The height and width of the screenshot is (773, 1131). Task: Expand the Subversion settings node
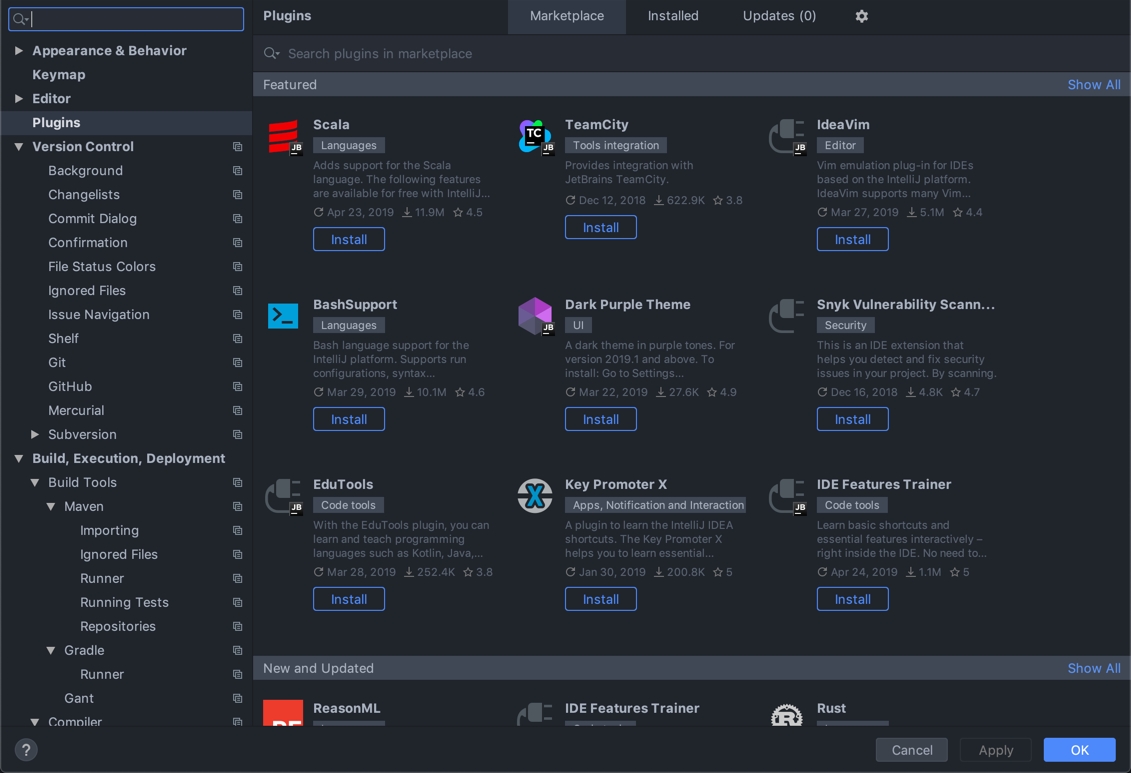click(x=35, y=435)
